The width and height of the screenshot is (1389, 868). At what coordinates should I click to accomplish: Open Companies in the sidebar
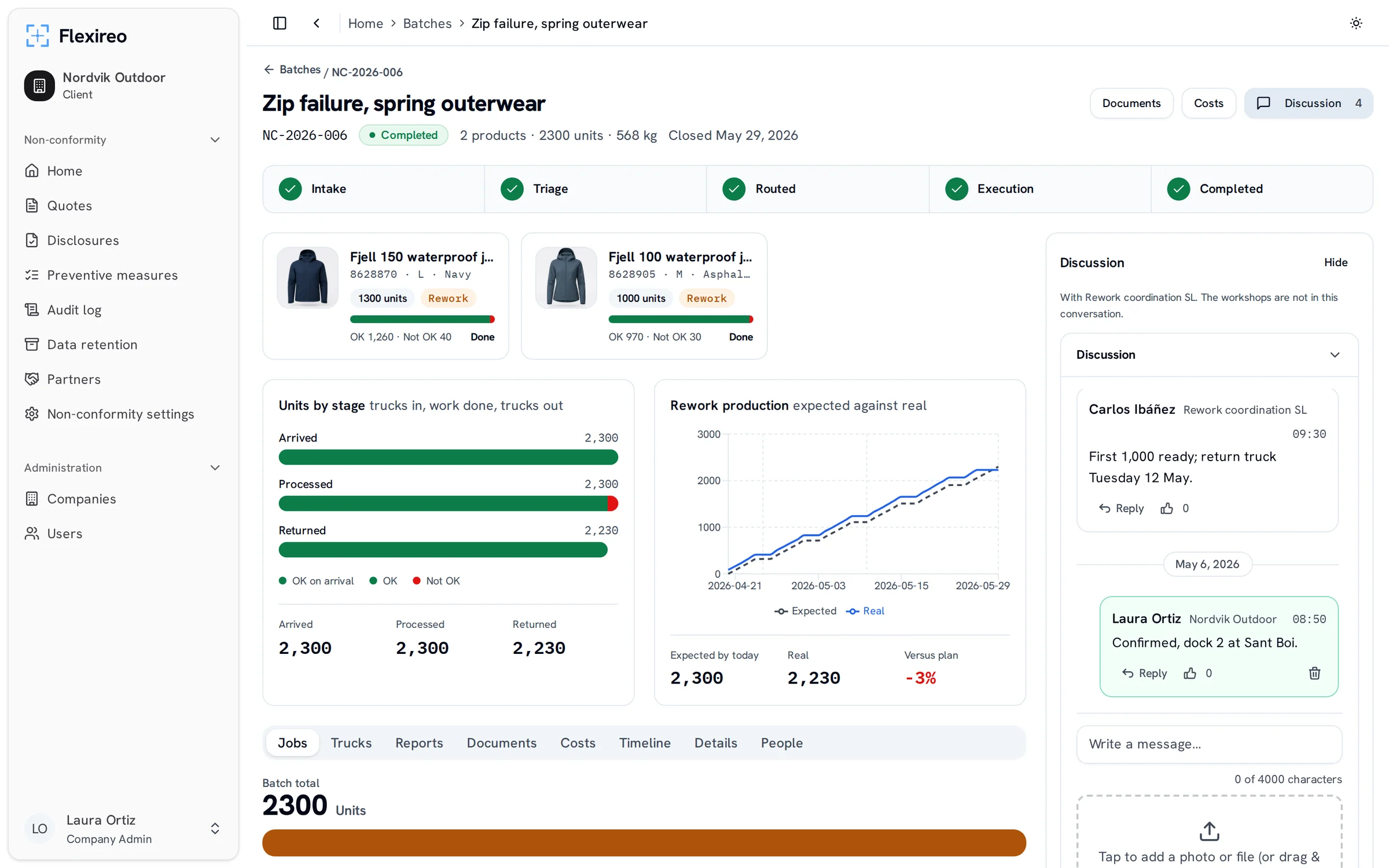click(x=123, y=499)
